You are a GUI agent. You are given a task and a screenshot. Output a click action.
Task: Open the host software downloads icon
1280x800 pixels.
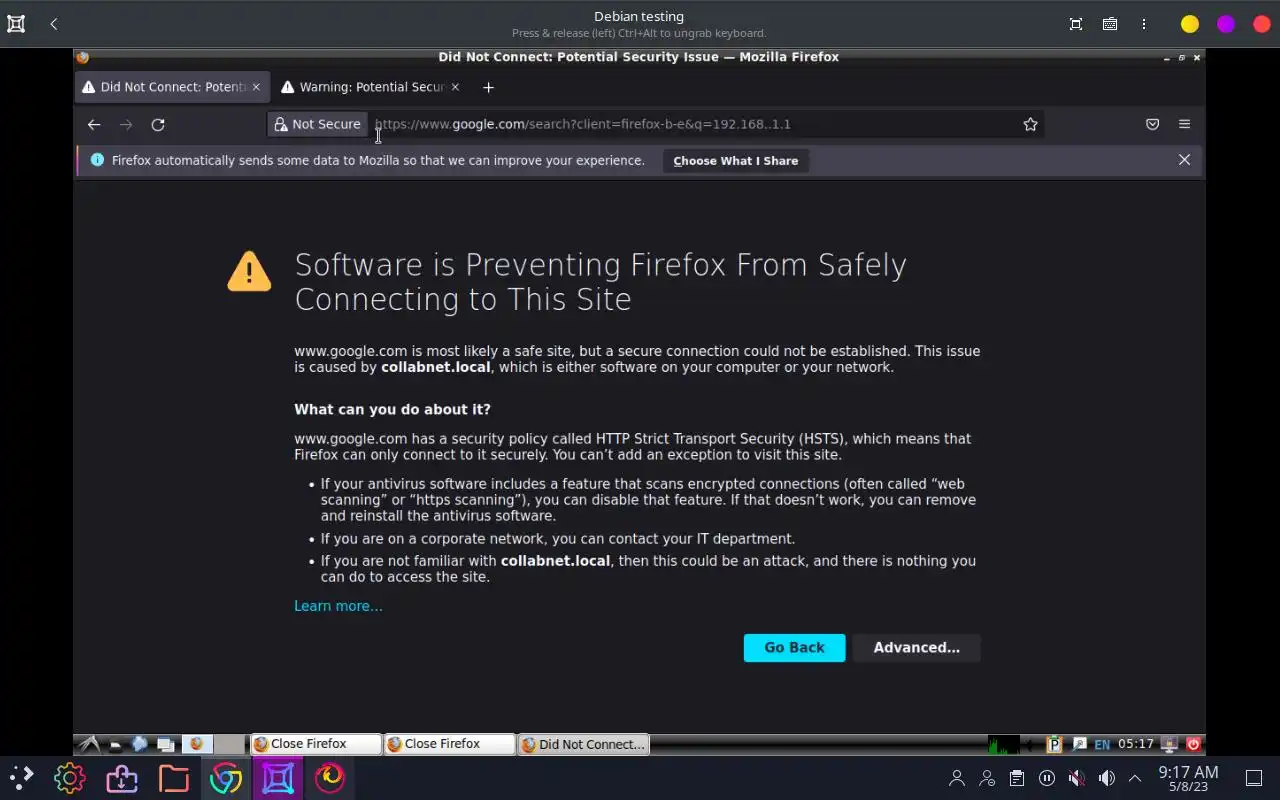point(121,777)
